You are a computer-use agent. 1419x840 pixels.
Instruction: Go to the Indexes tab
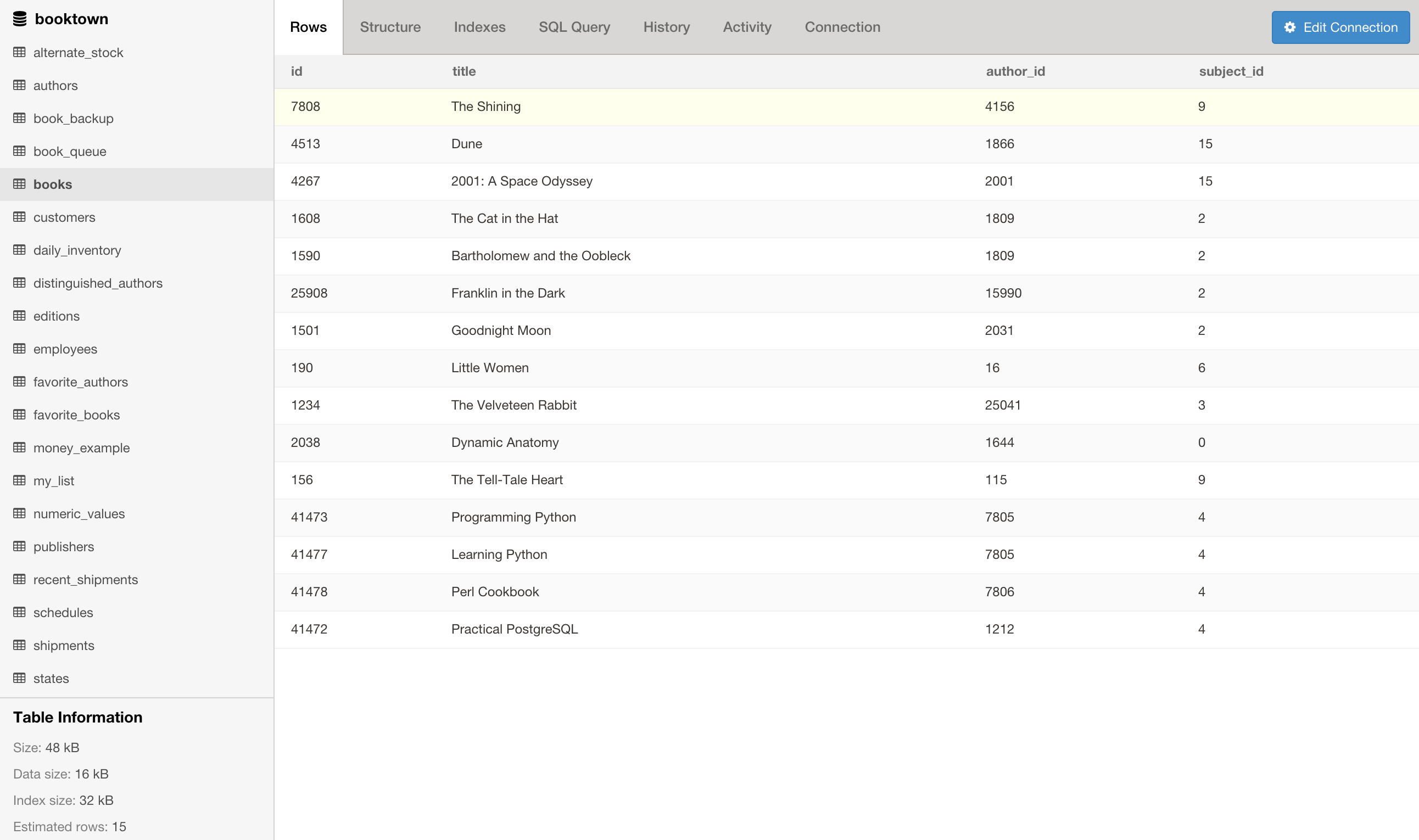click(x=479, y=27)
